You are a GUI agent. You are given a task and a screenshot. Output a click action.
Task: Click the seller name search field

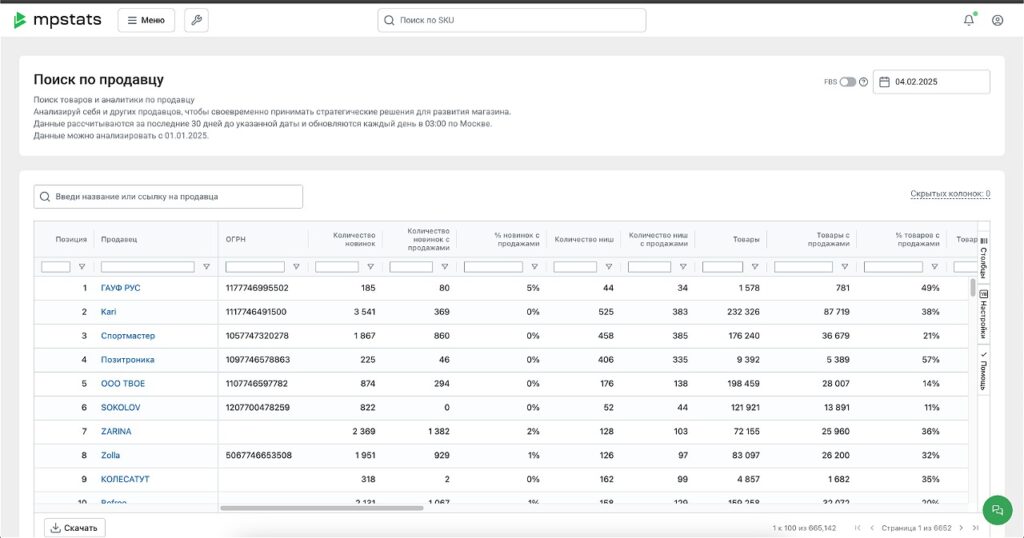point(168,197)
